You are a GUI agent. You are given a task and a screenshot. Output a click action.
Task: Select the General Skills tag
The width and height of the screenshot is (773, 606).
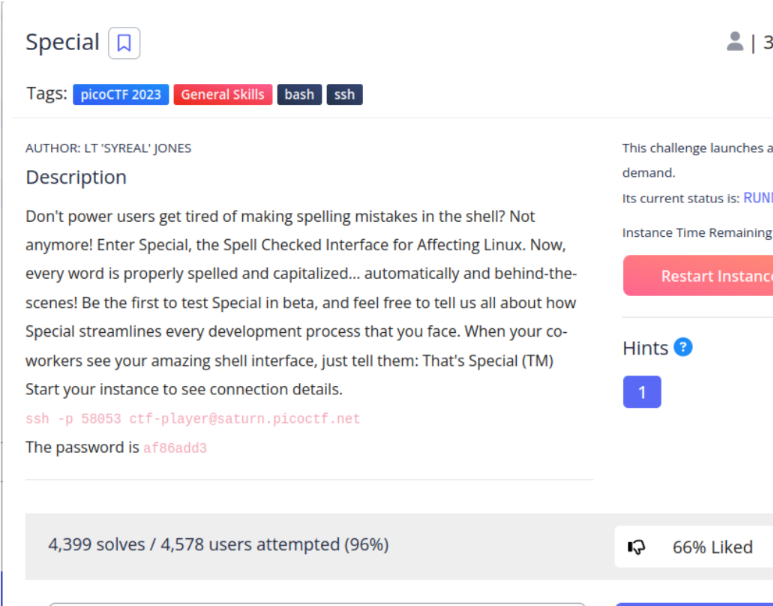coord(223,95)
